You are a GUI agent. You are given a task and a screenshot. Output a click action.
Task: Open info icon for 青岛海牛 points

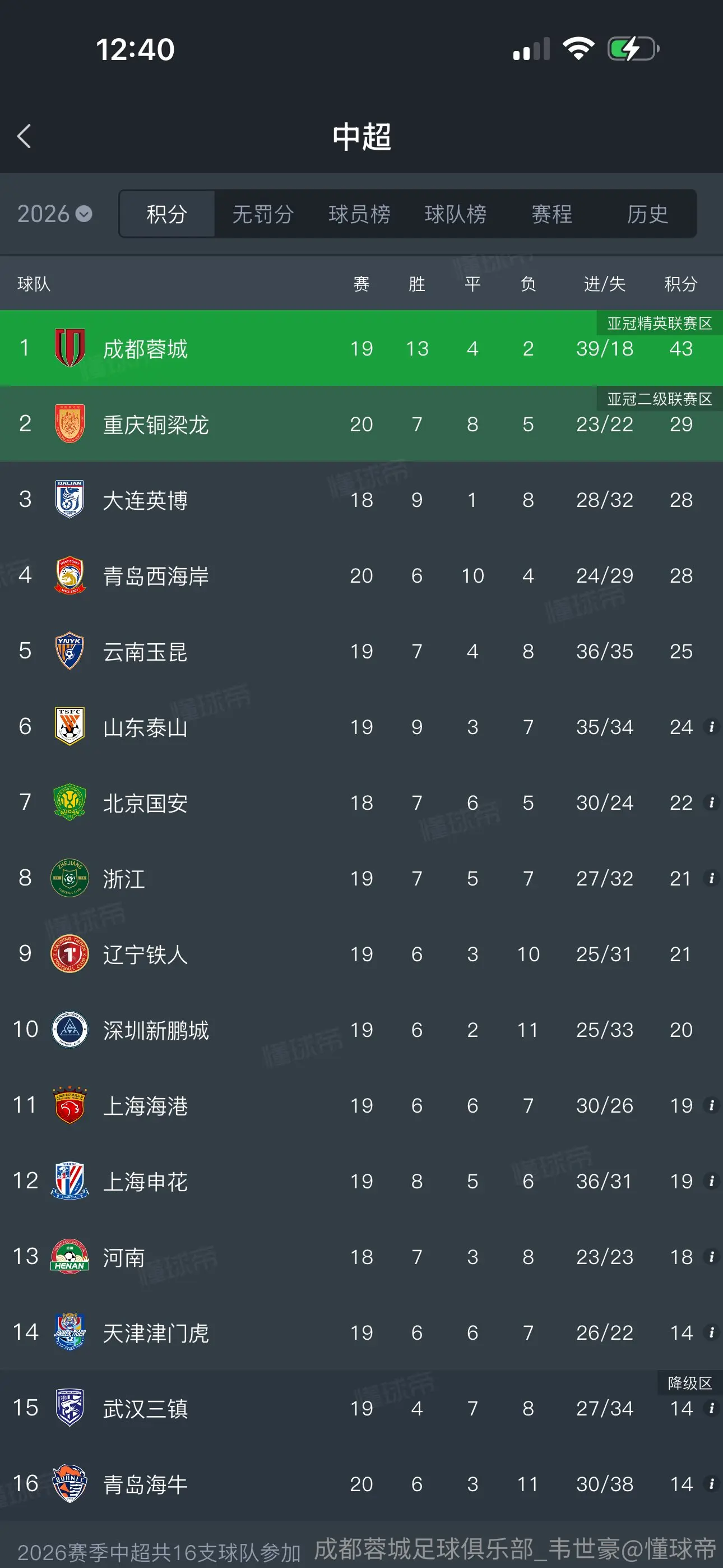[x=711, y=1484]
